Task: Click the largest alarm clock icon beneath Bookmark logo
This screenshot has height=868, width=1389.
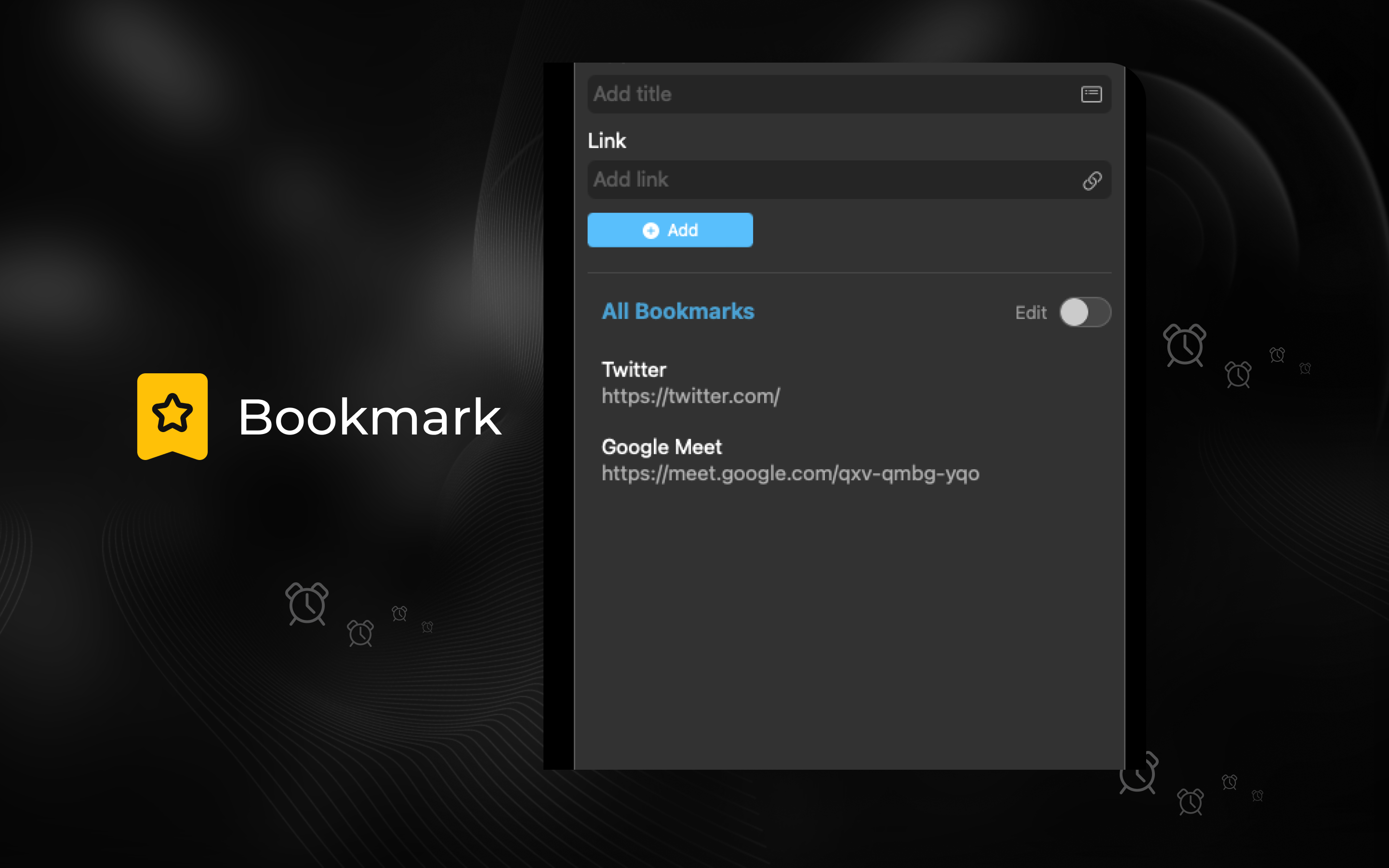Action: click(x=307, y=604)
